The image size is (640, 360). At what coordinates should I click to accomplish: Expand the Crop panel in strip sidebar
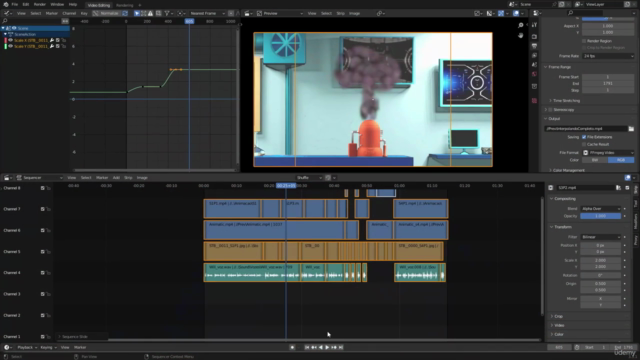558,316
